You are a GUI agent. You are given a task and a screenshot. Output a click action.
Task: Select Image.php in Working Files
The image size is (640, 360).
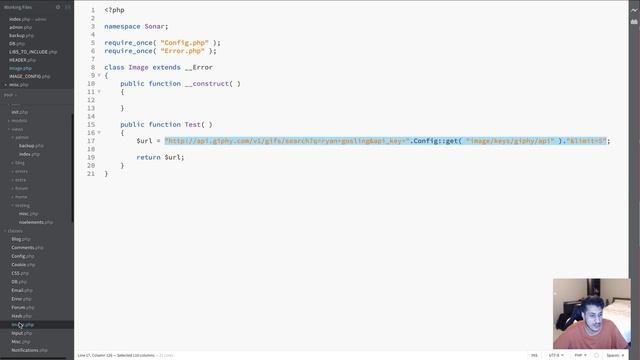click(20, 68)
